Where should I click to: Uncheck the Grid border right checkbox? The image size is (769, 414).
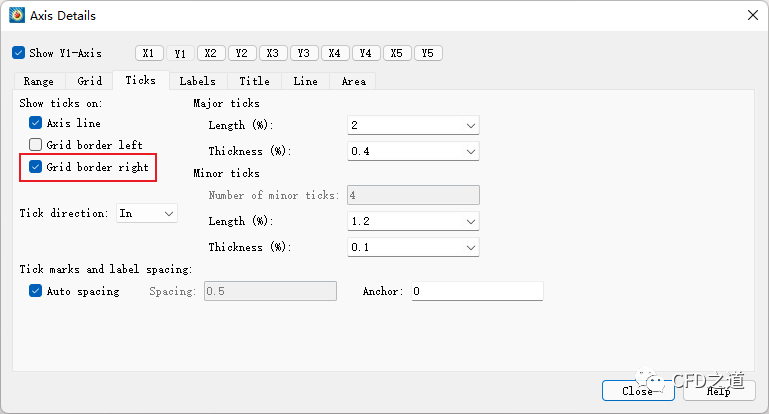(x=36, y=167)
